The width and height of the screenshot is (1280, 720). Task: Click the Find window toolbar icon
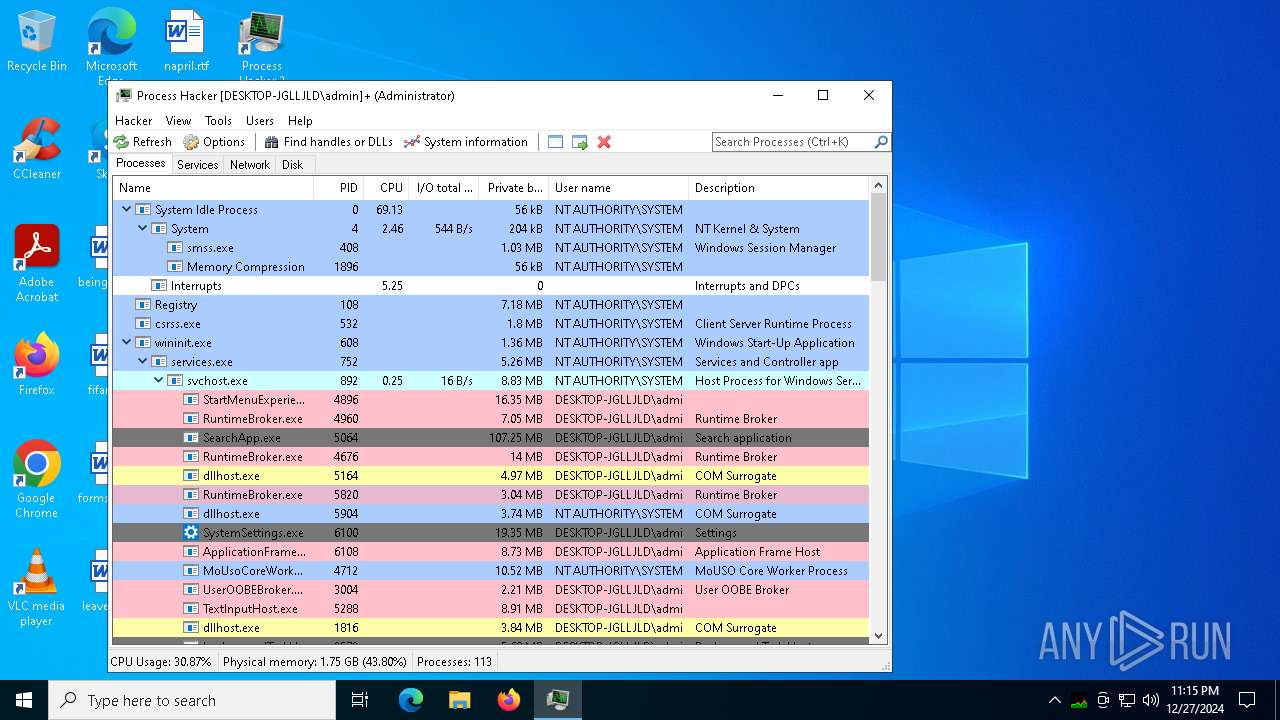(x=556, y=142)
